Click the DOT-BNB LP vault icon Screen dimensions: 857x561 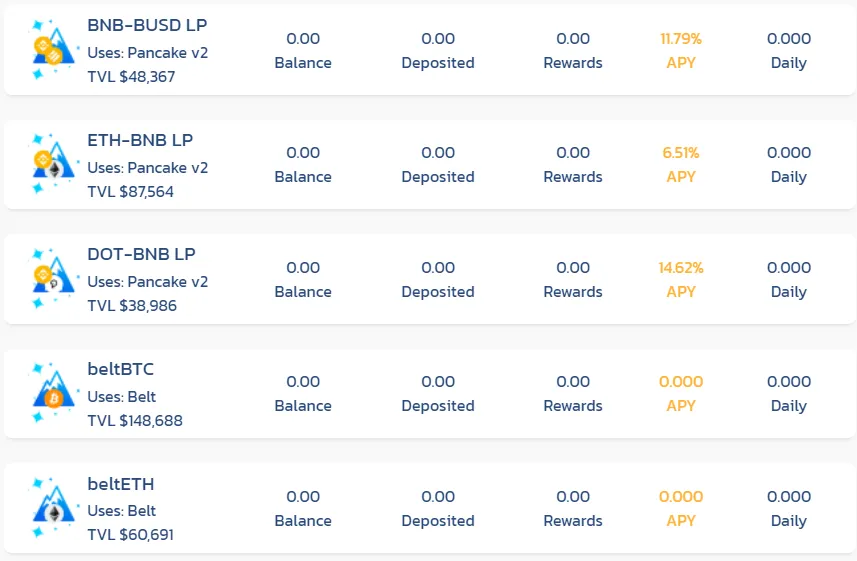(x=54, y=279)
